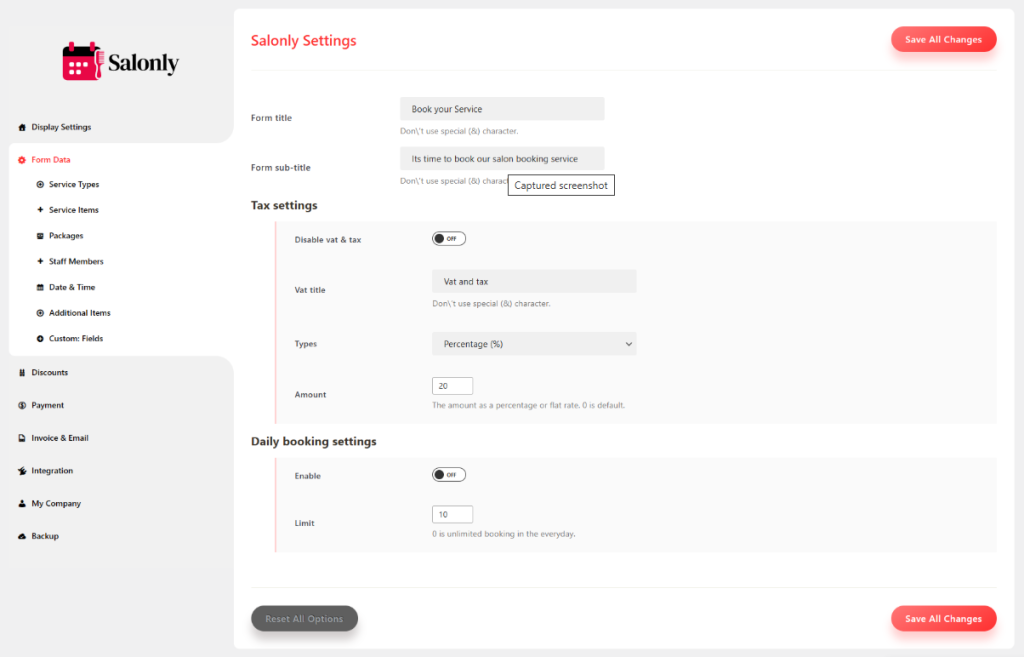Click the top Save All Changes button

coord(943,40)
